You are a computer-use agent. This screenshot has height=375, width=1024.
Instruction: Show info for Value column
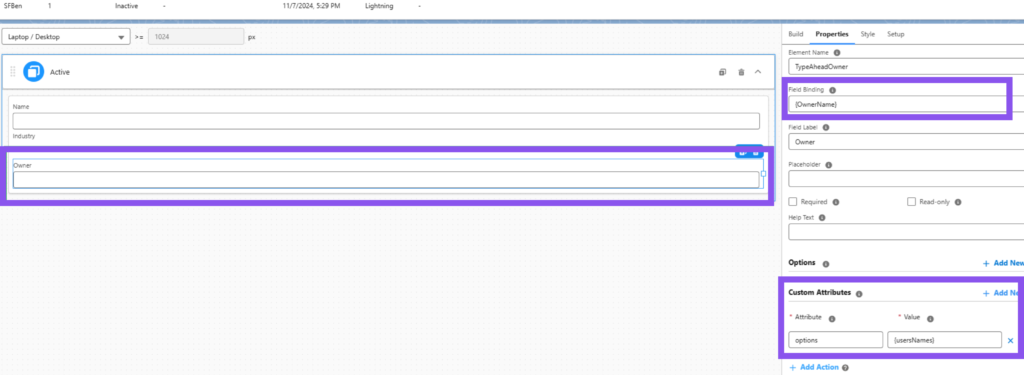pyautogui.click(x=930, y=319)
